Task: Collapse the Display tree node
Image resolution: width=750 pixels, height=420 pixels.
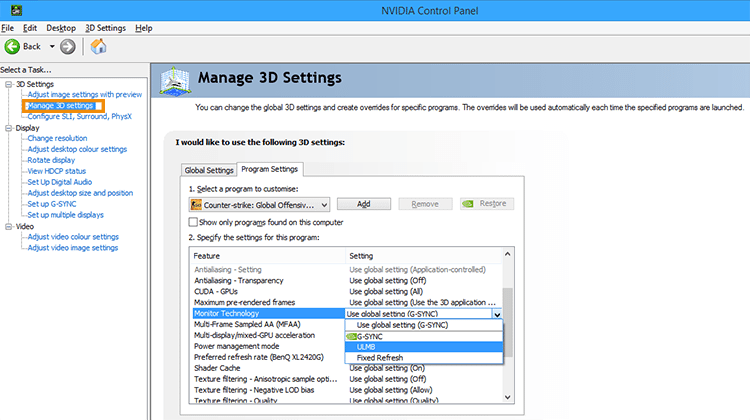Action: coord(8,128)
